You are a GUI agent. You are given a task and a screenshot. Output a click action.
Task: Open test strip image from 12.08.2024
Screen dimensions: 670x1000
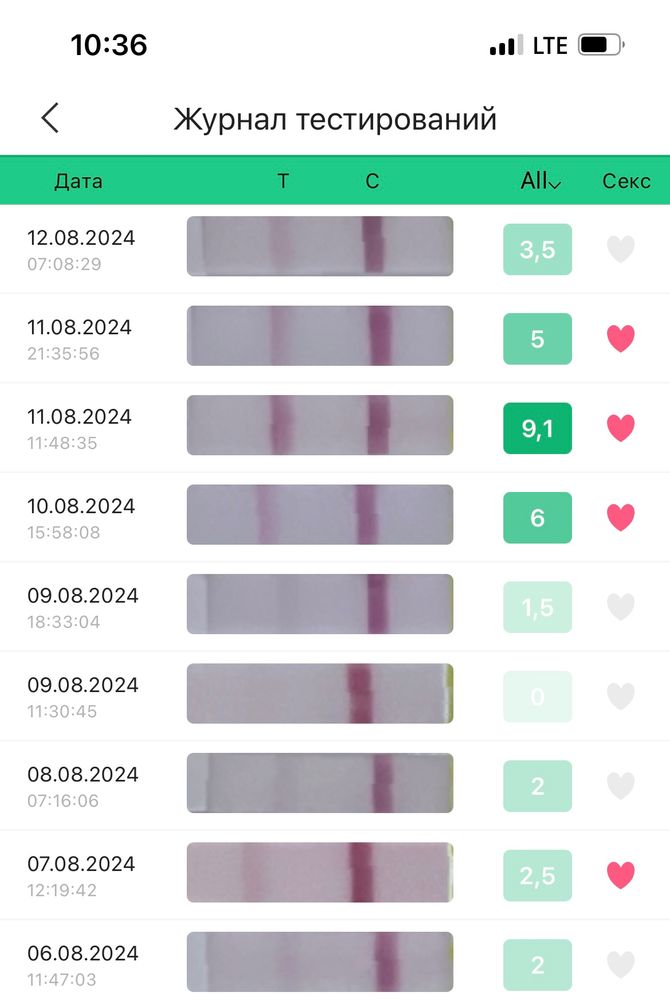tap(320, 247)
